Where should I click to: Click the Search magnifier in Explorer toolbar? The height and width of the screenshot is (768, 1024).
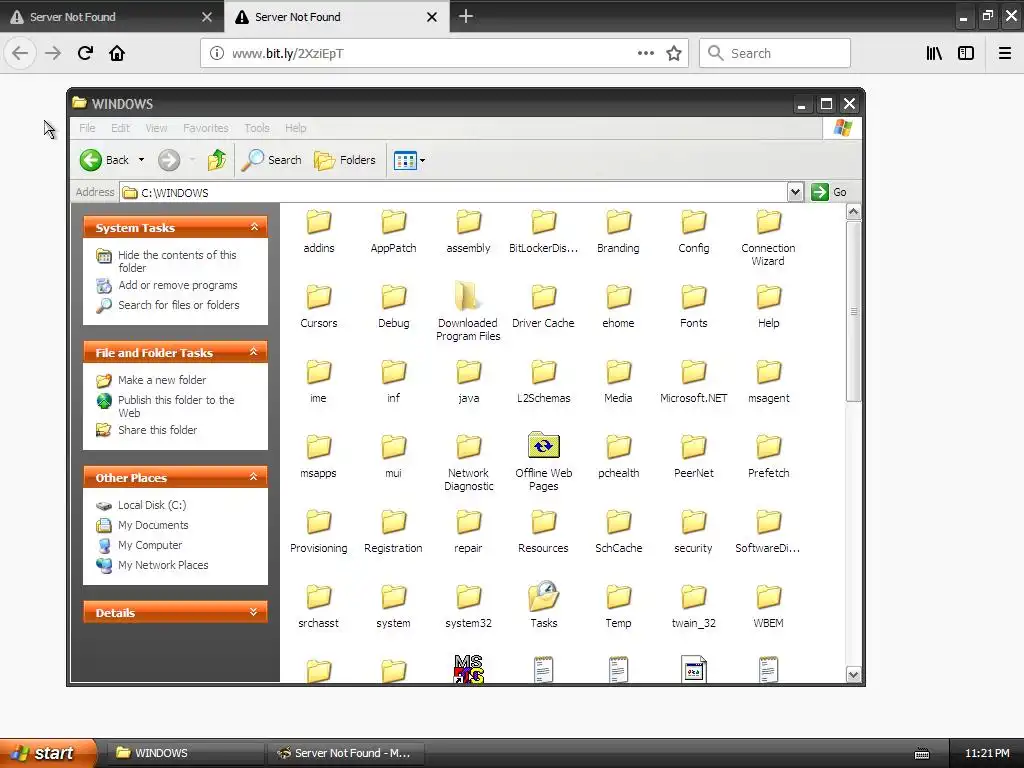(x=252, y=160)
